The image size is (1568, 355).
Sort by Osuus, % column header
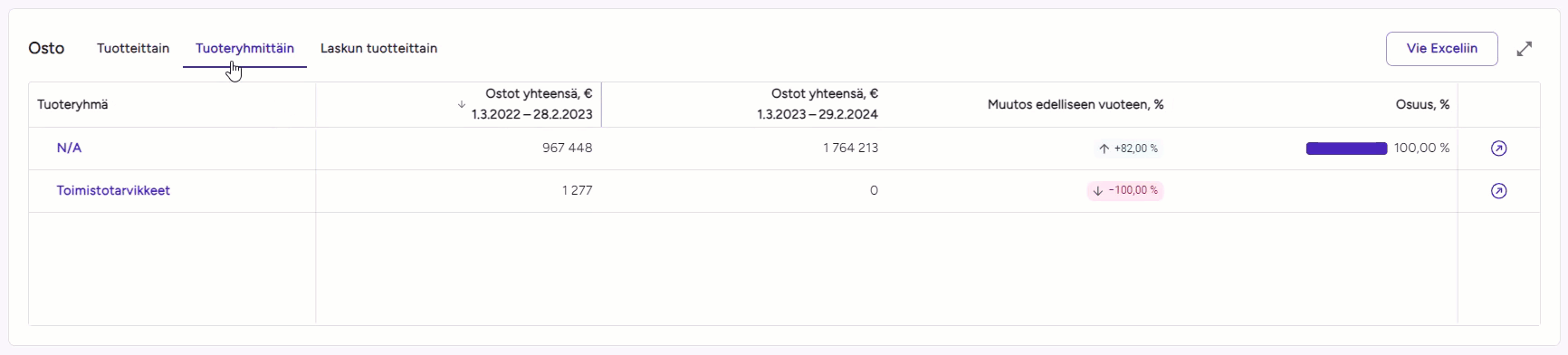[1422, 105]
